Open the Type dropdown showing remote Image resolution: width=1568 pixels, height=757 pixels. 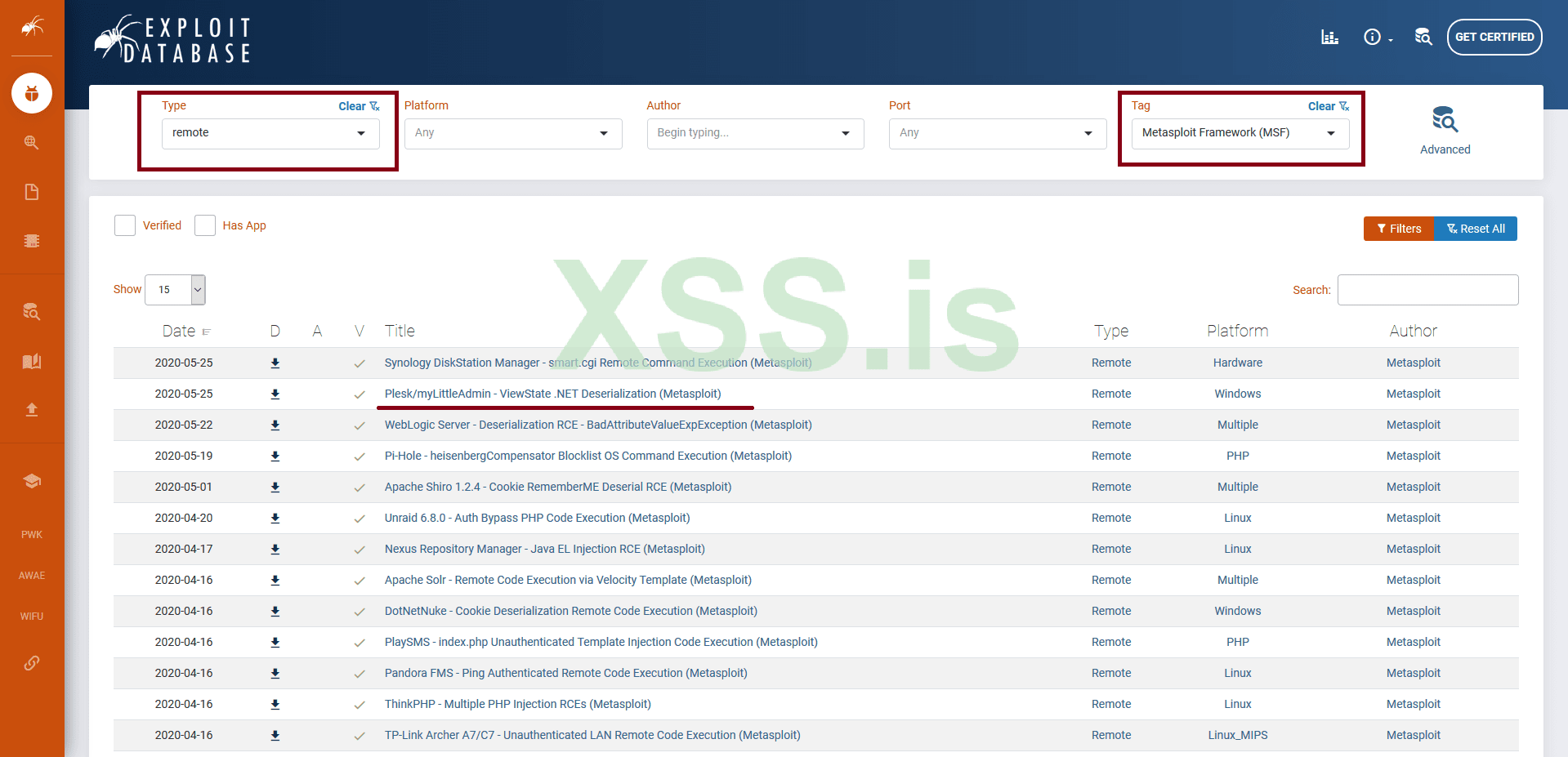click(x=270, y=133)
